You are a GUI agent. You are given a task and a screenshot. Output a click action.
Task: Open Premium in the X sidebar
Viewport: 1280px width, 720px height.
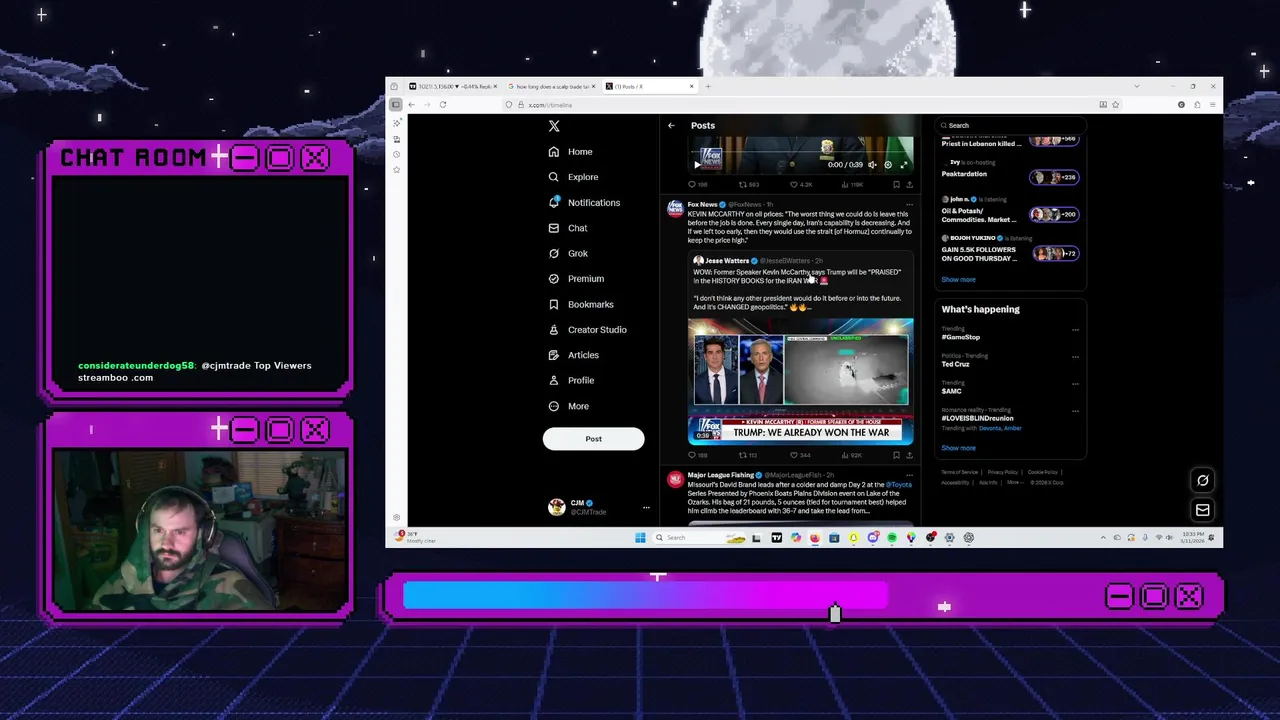pyautogui.click(x=576, y=279)
